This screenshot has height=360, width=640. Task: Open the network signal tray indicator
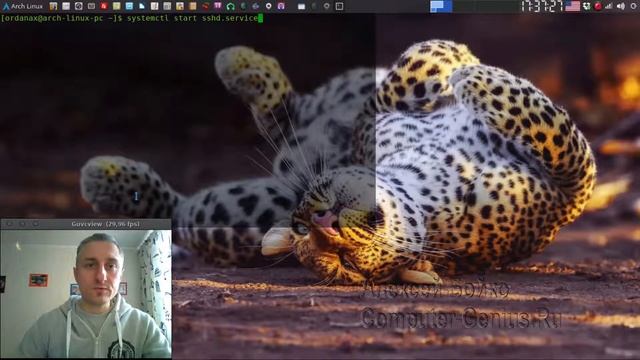pos(609,6)
